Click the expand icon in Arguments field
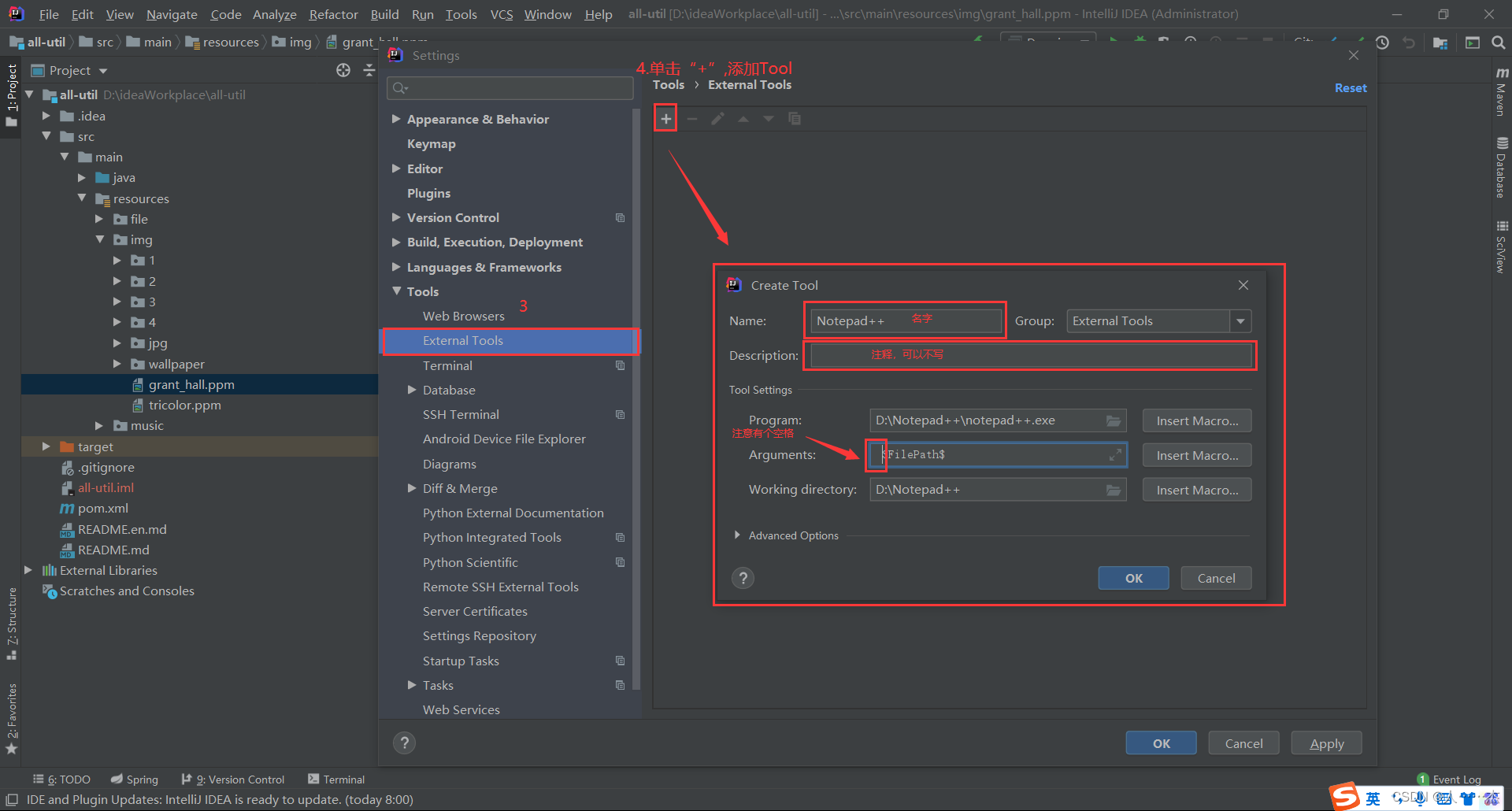Screen dimensions: 1512x811 (1115, 455)
